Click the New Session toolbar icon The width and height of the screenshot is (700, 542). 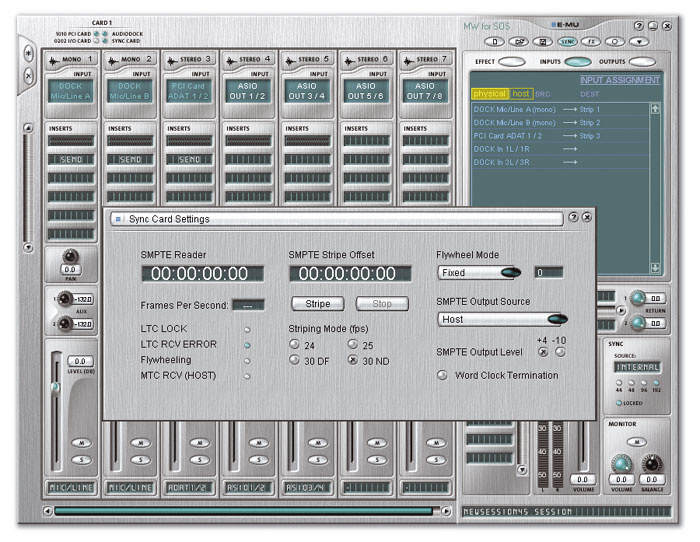click(496, 41)
